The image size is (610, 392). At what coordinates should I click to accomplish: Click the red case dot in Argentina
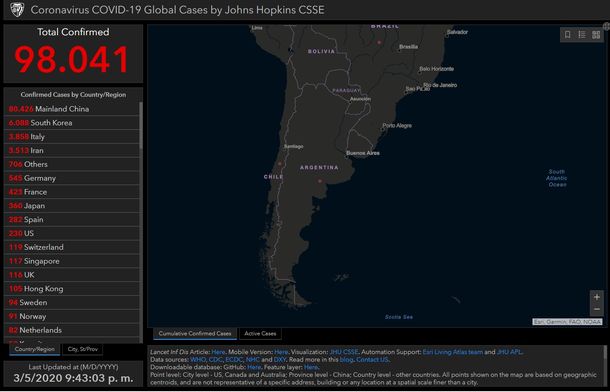point(320,181)
